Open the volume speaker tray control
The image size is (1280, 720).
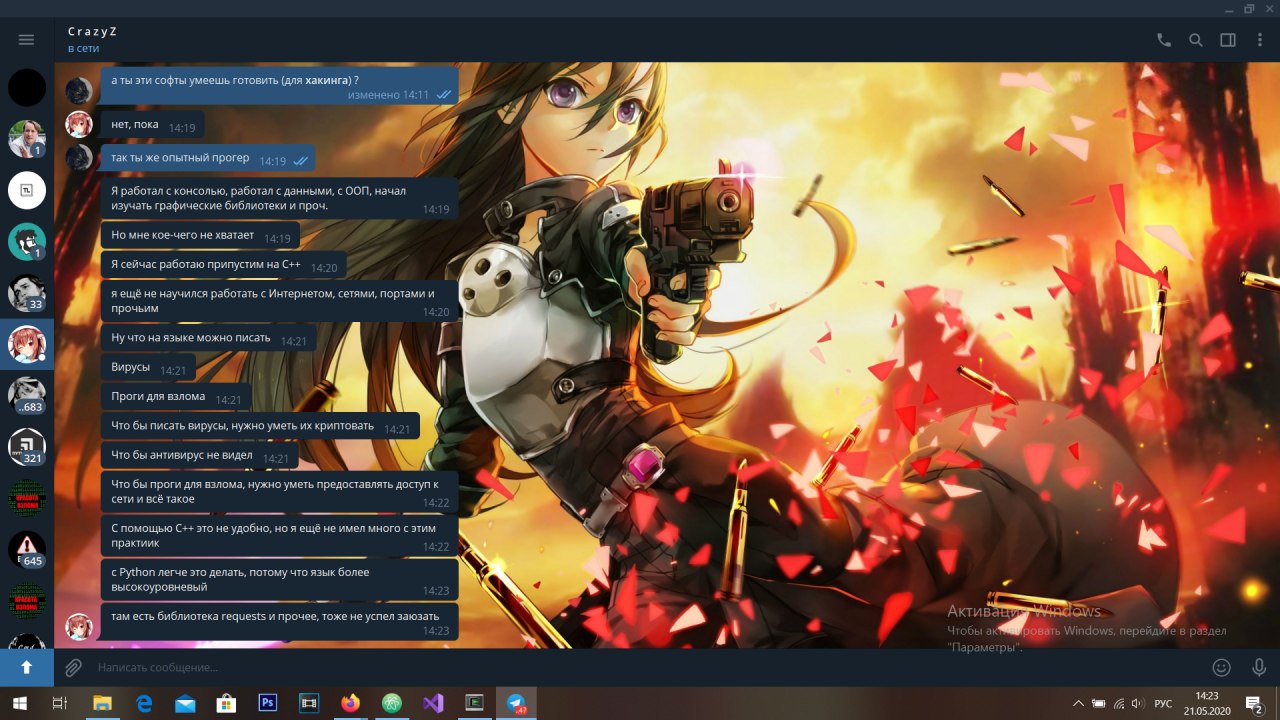(1139, 703)
